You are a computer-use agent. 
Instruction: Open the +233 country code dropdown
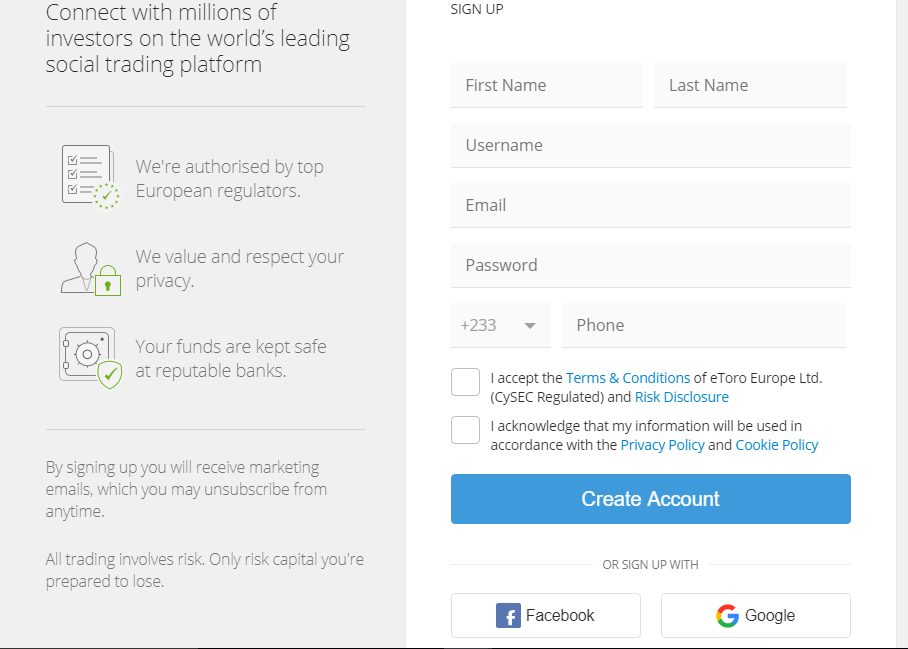pyautogui.click(x=500, y=326)
